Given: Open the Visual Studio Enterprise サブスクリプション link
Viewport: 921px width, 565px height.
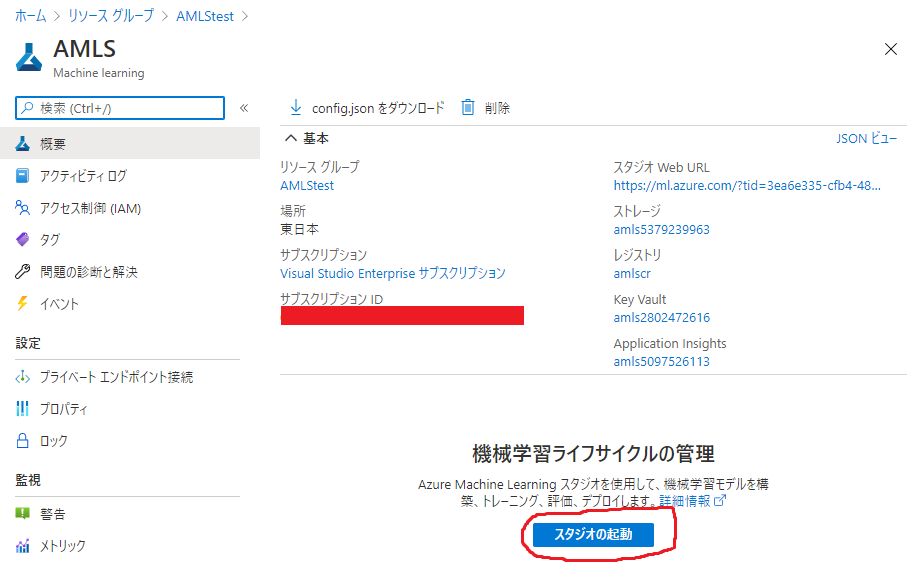Looking at the screenshot, I should tap(392, 273).
